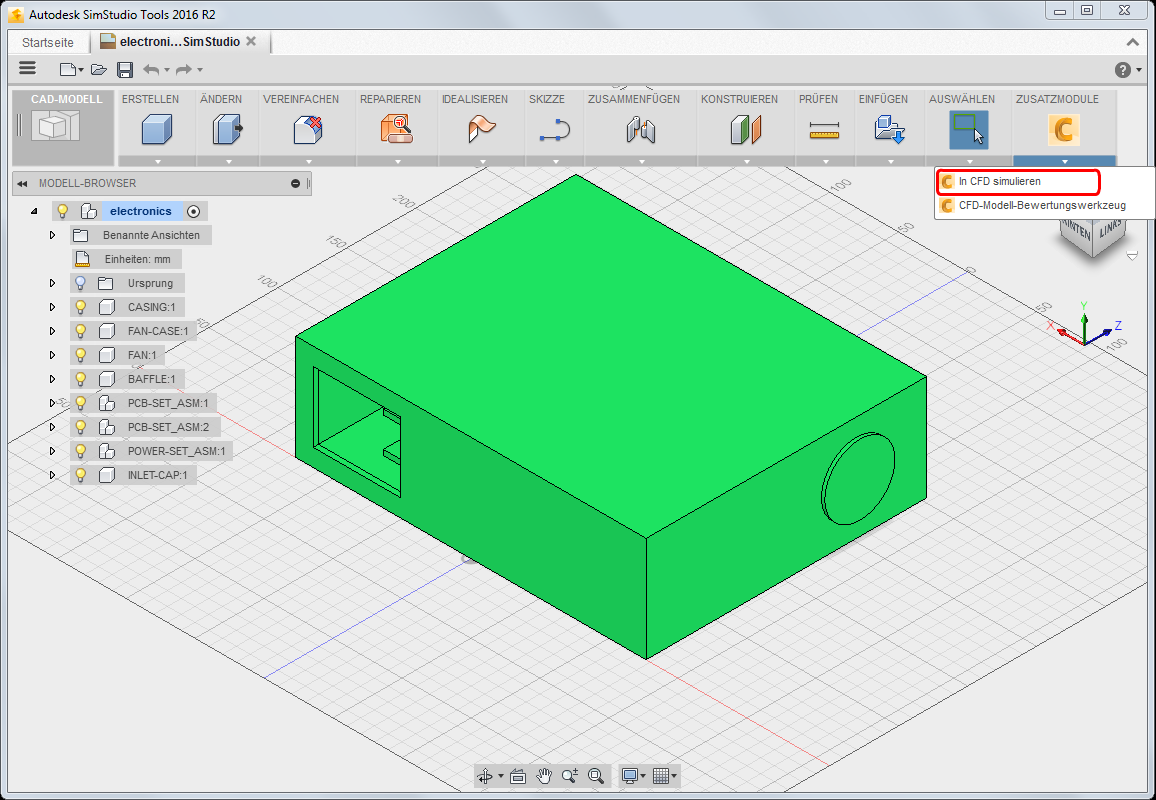Click the ÄNDERN press-pull icon

[x=228, y=129]
